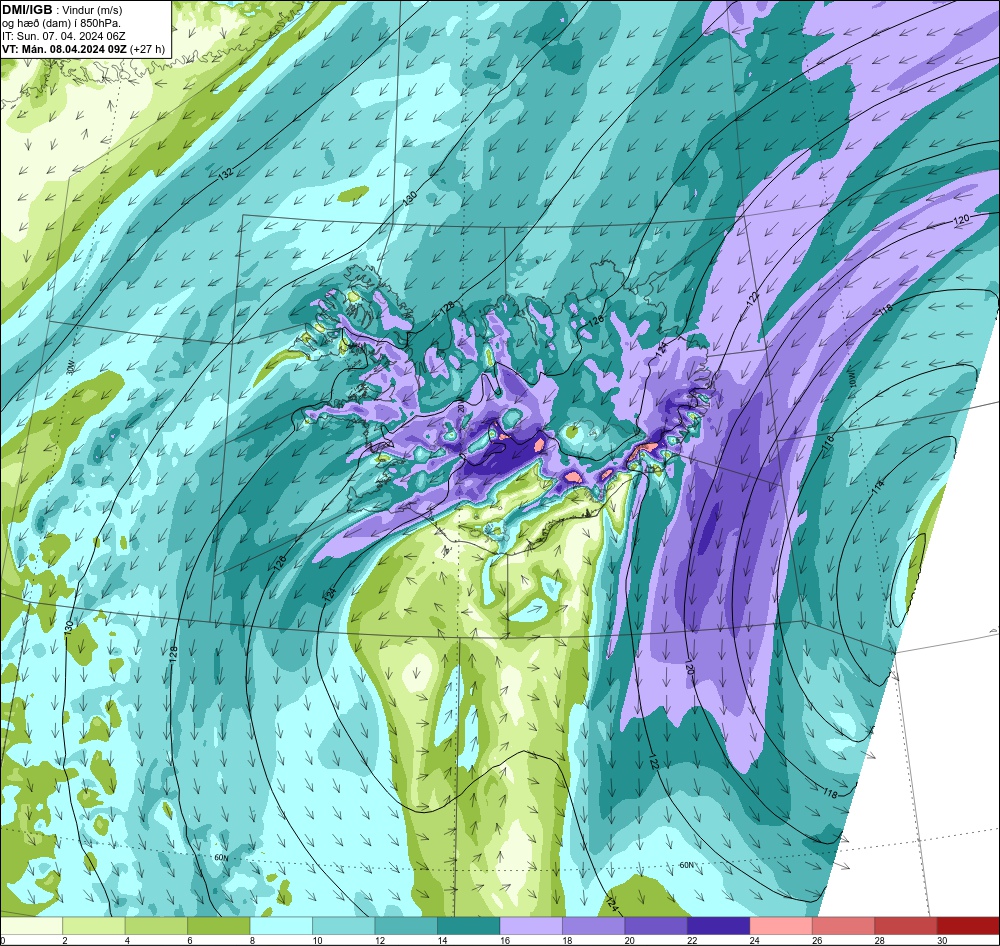Click the legend swatch between 6 and 8

coord(219,926)
